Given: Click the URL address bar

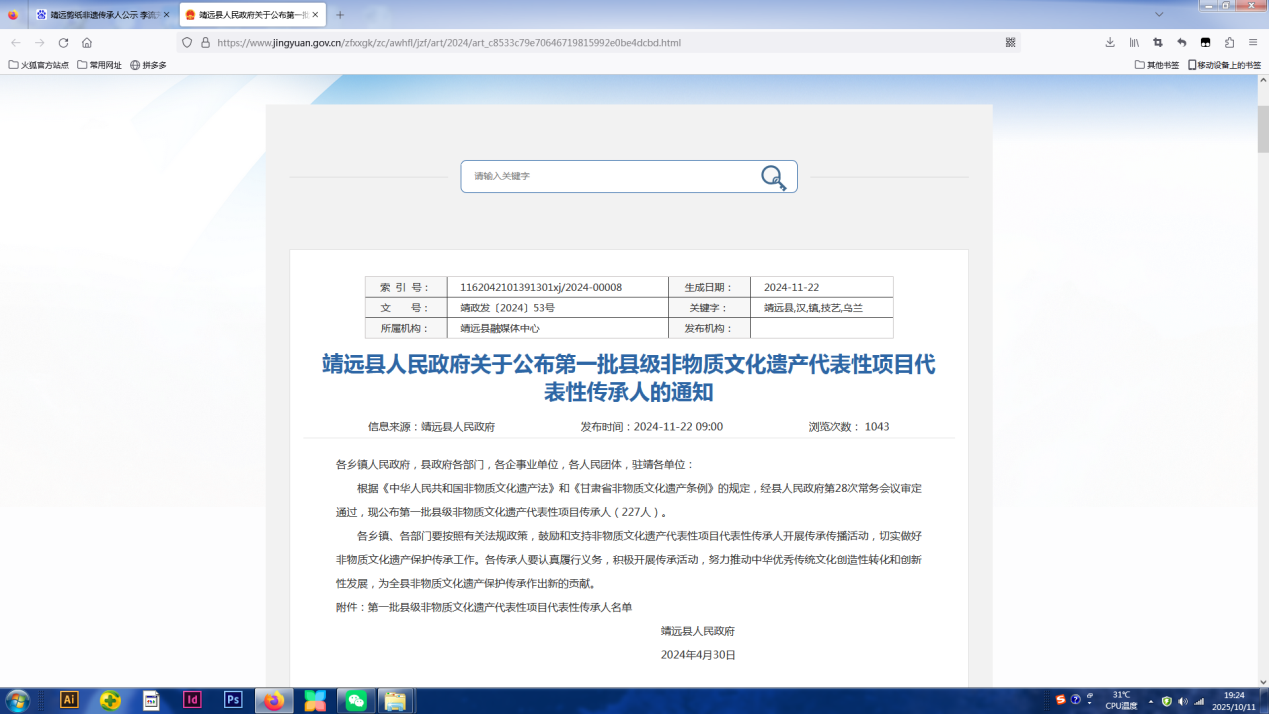Looking at the screenshot, I should click(x=600, y=43).
